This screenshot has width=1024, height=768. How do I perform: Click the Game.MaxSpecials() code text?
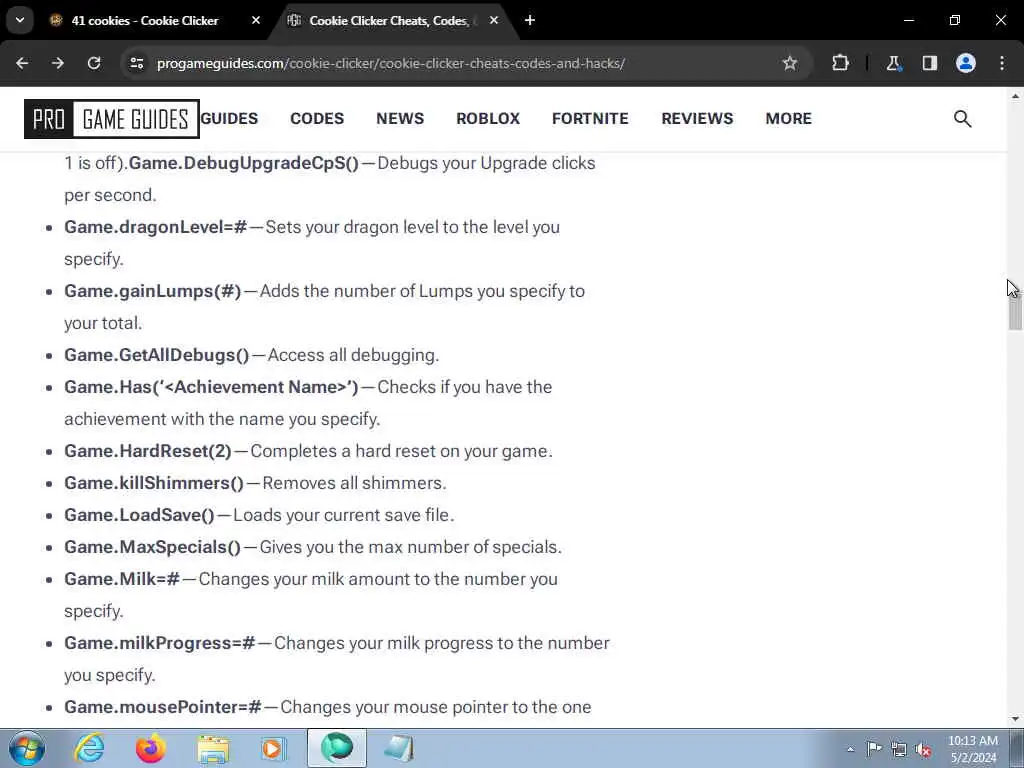pyautogui.click(x=152, y=547)
